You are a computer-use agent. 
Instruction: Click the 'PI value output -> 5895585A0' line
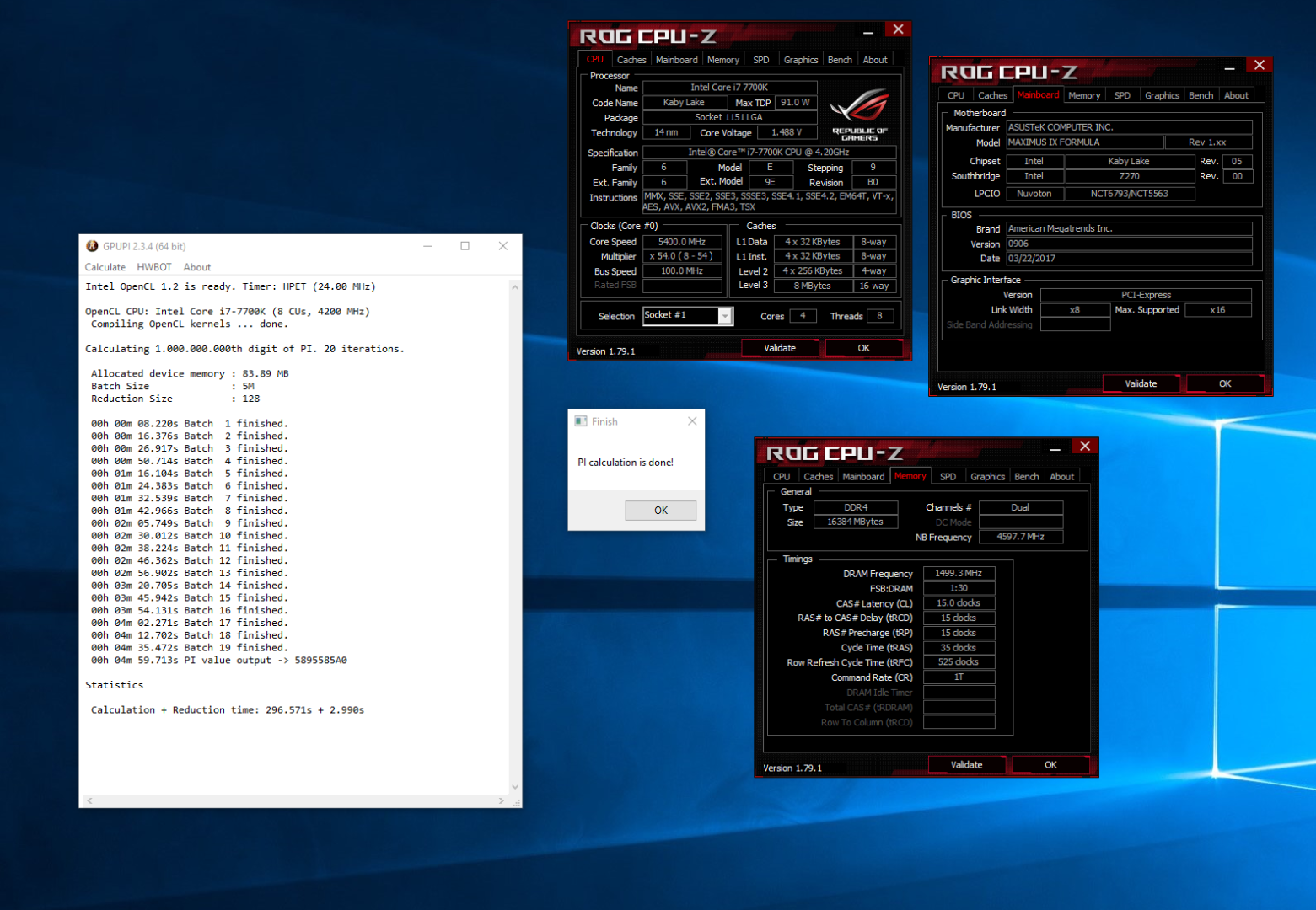pos(219,661)
